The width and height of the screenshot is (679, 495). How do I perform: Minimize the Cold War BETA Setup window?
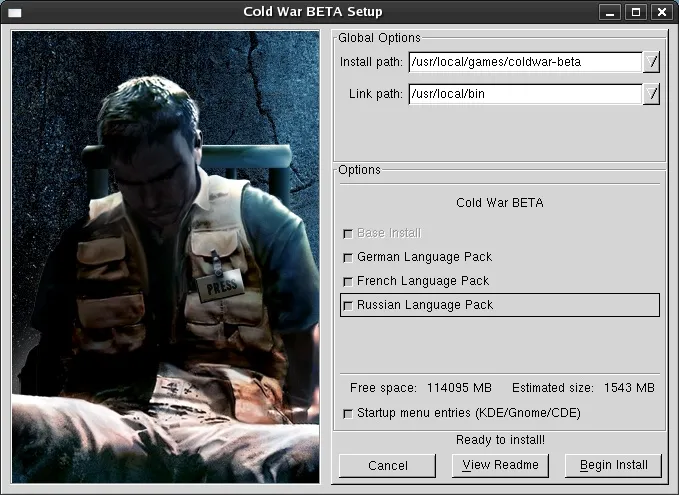[610, 12]
